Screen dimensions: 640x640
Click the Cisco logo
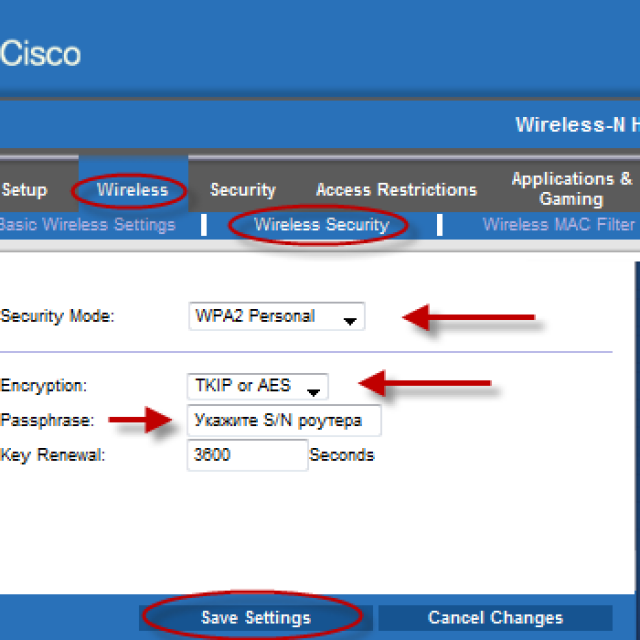[x=40, y=53]
